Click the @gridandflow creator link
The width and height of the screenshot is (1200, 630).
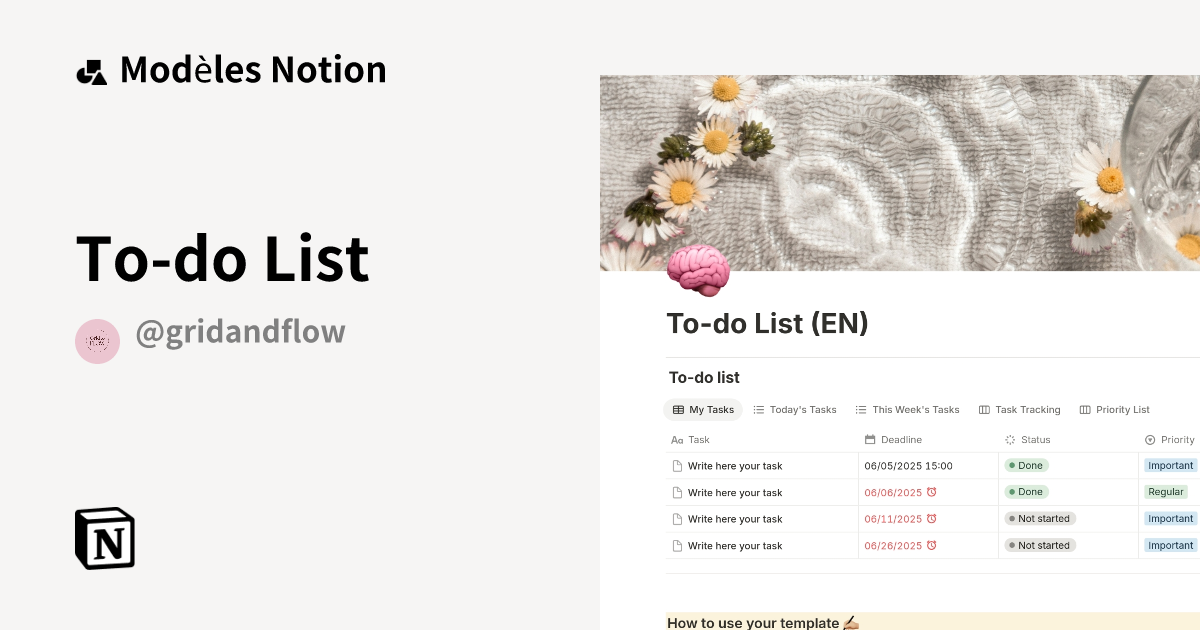tap(240, 331)
